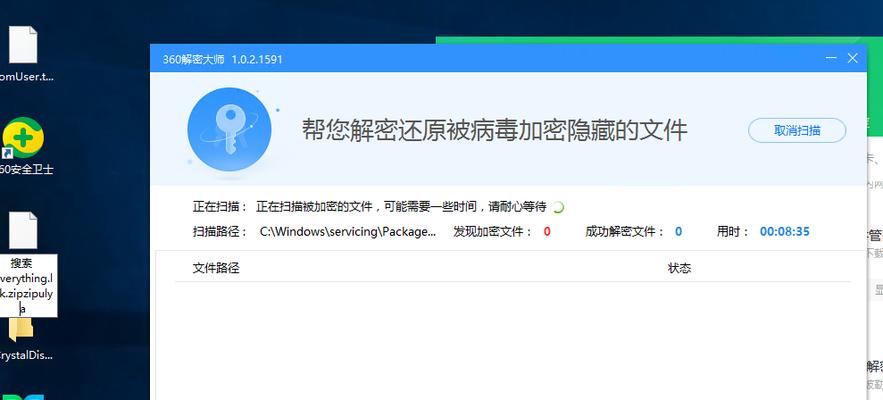
Task: Click the 帮您解密还原被病毒加密隐藏的文件 heading
Action: (494, 130)
